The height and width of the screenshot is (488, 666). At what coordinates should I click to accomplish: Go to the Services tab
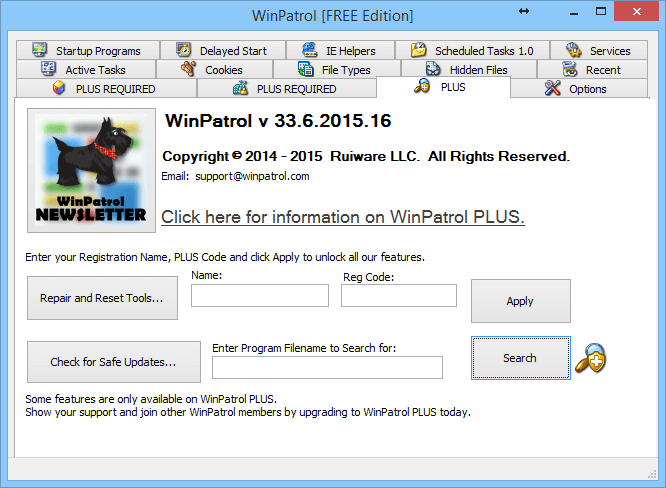(x=599, y=50)
